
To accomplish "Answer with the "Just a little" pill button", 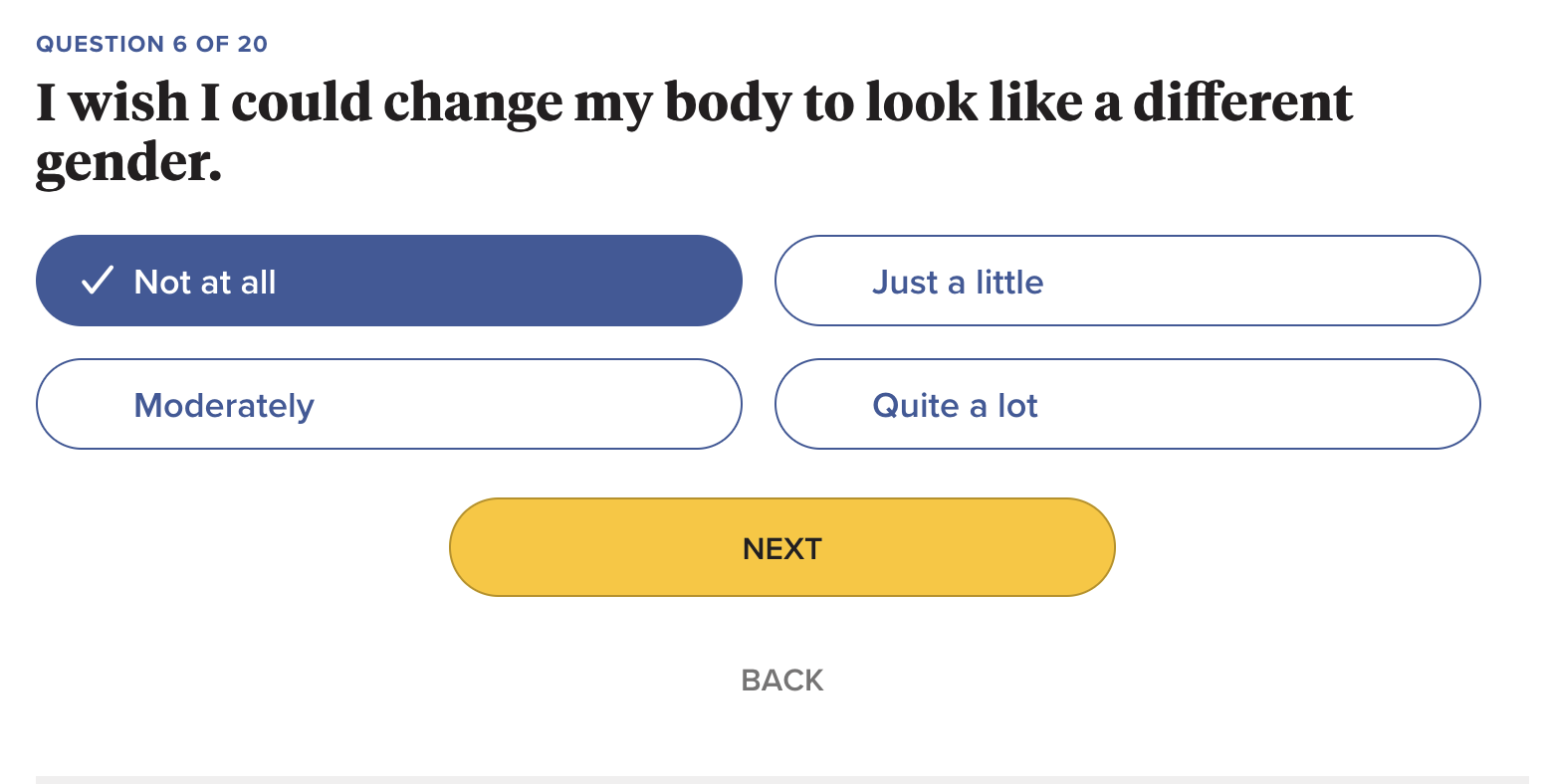I will point(1127,282).
